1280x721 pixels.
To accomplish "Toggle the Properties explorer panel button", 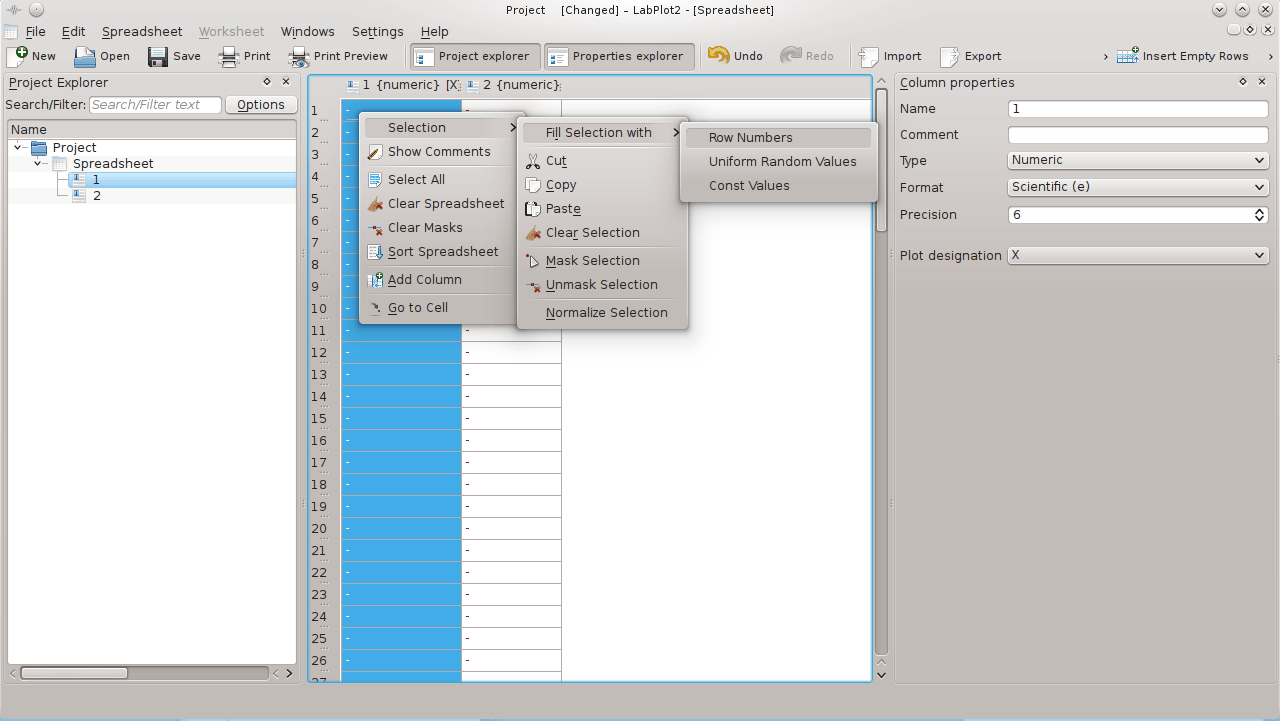I will (619, 56).
